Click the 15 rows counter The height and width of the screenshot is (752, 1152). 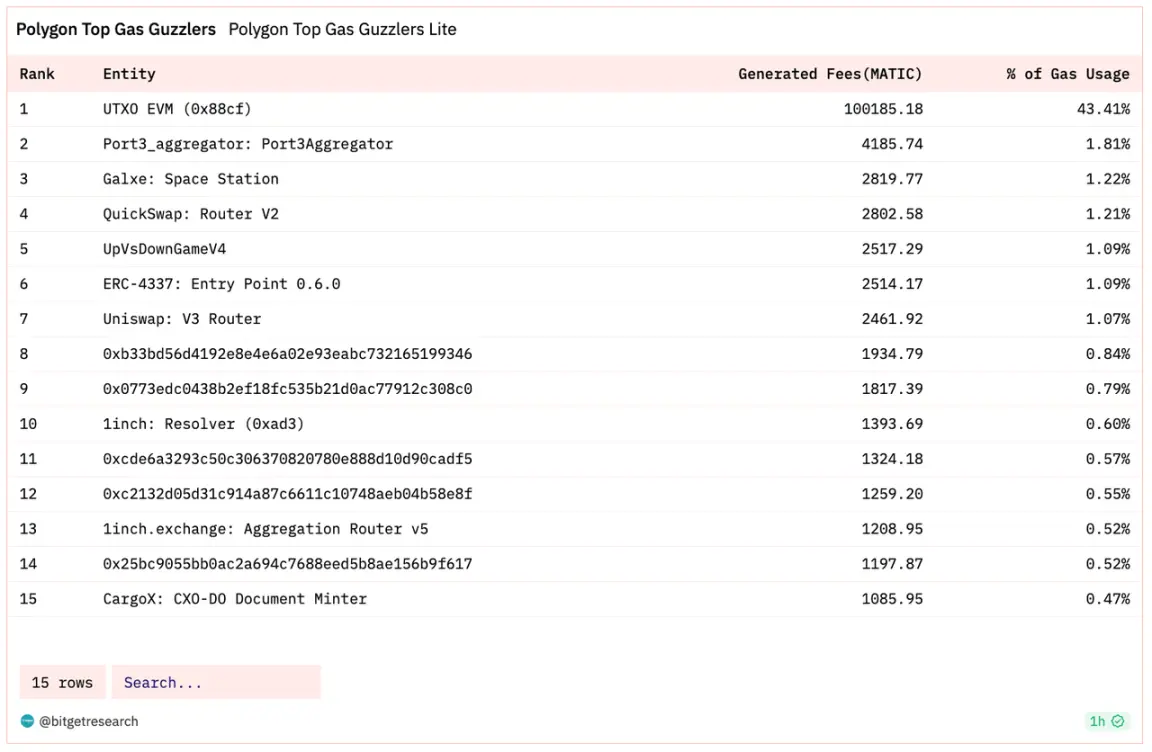point(62,682)
